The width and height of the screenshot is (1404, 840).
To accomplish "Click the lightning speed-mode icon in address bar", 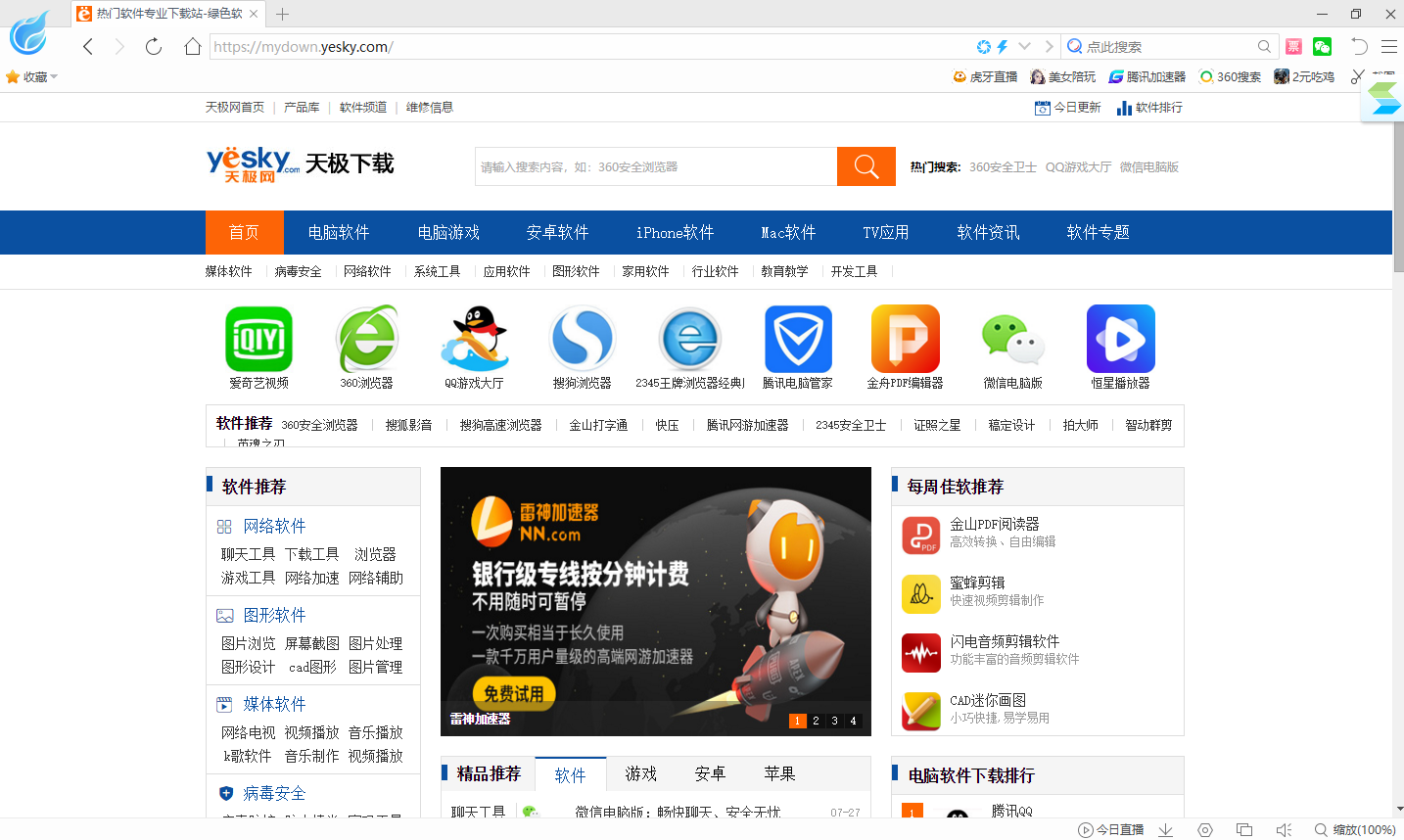I will coord(1002,46).
